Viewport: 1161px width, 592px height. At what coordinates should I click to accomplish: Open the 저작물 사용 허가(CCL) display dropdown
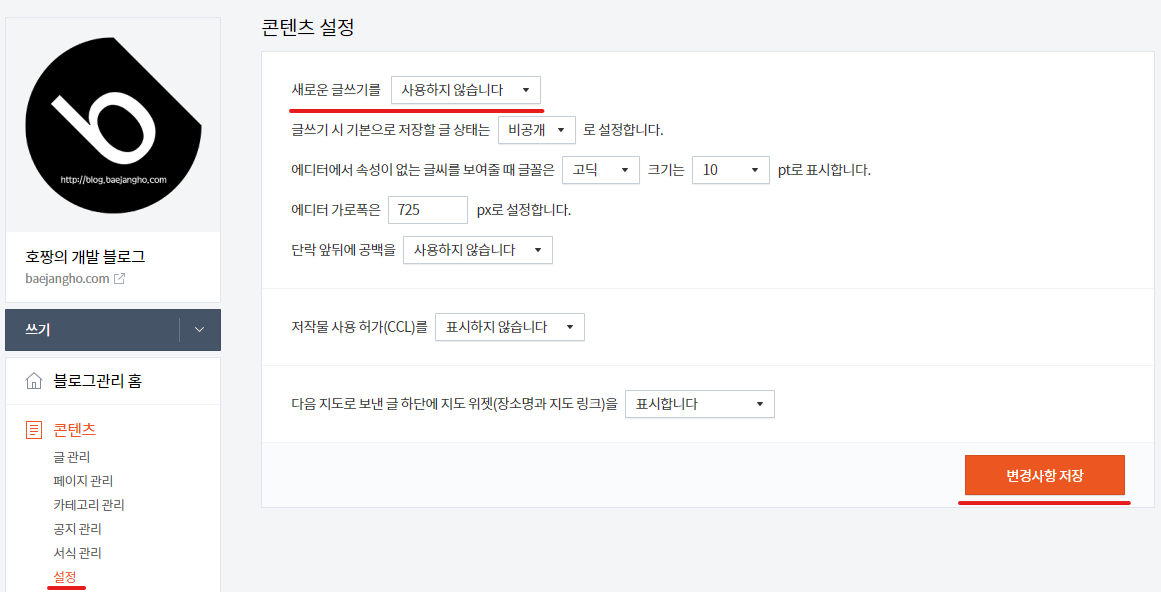pyautogui.click(x=510, y=327)
